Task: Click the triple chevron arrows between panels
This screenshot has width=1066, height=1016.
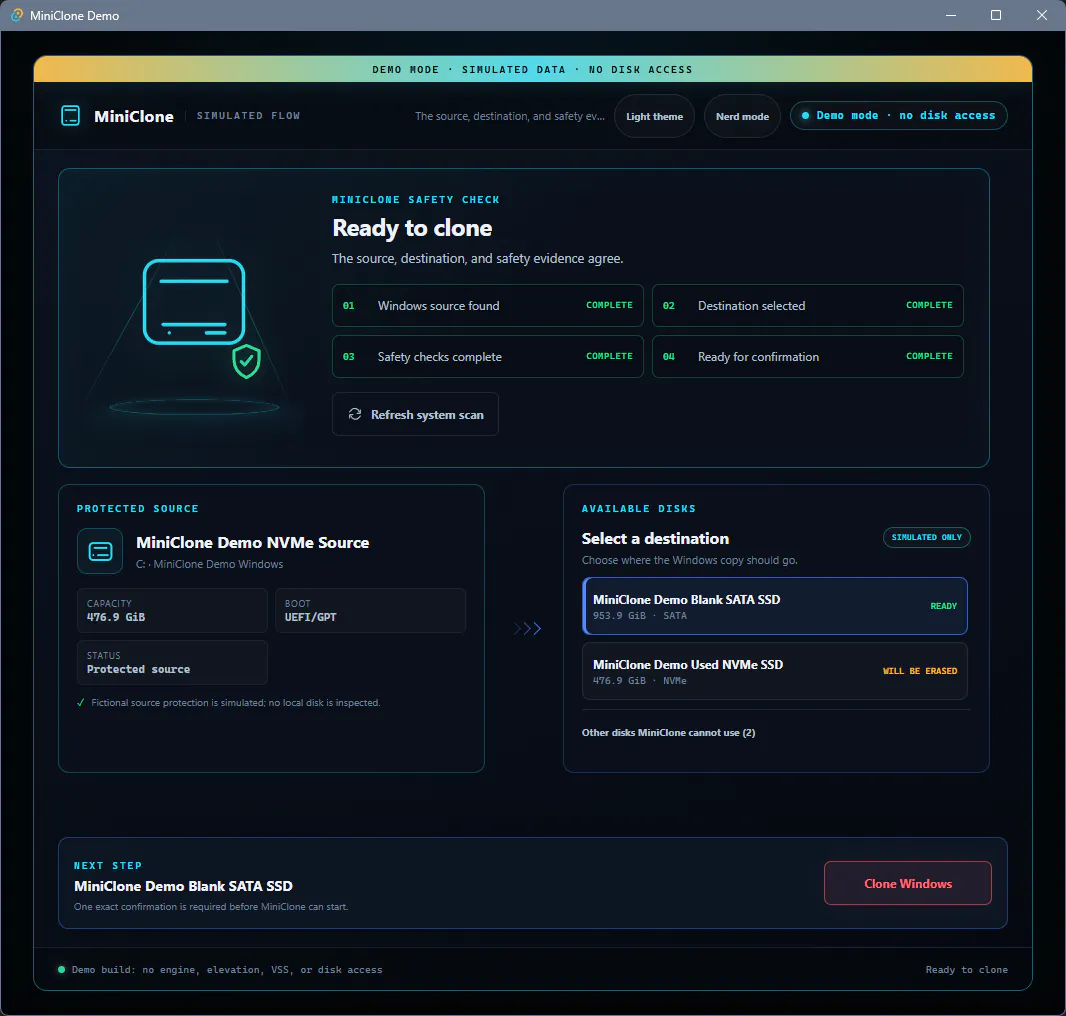Action: click(528, 628)
